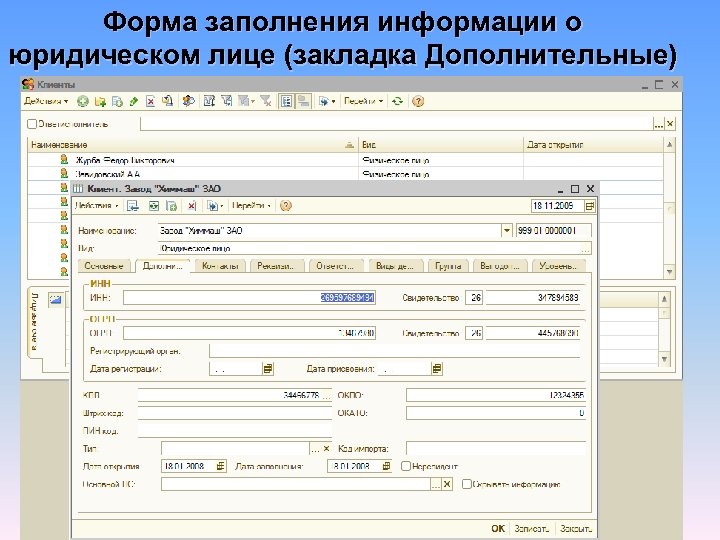This screenshot has width=720, height=540.
Task: Click green refresh arrows icon in Клиенты toolbar
Action: click(397, 101)
